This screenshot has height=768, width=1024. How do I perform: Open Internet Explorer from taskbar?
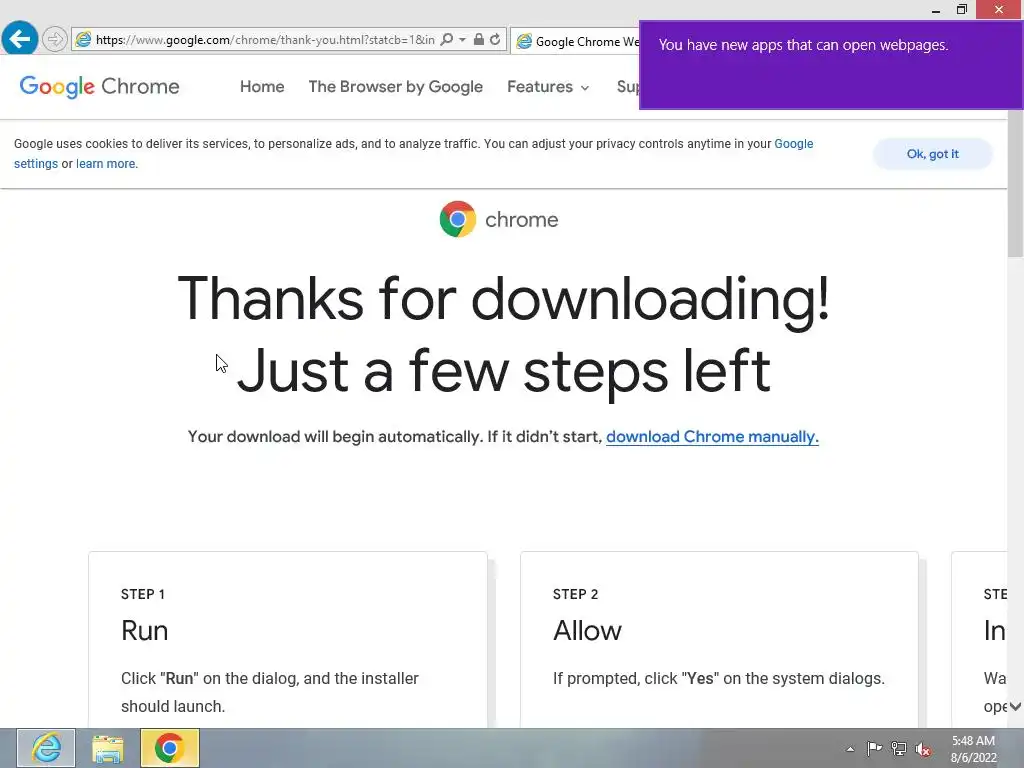pyautogui.click(x=46, y=748)
